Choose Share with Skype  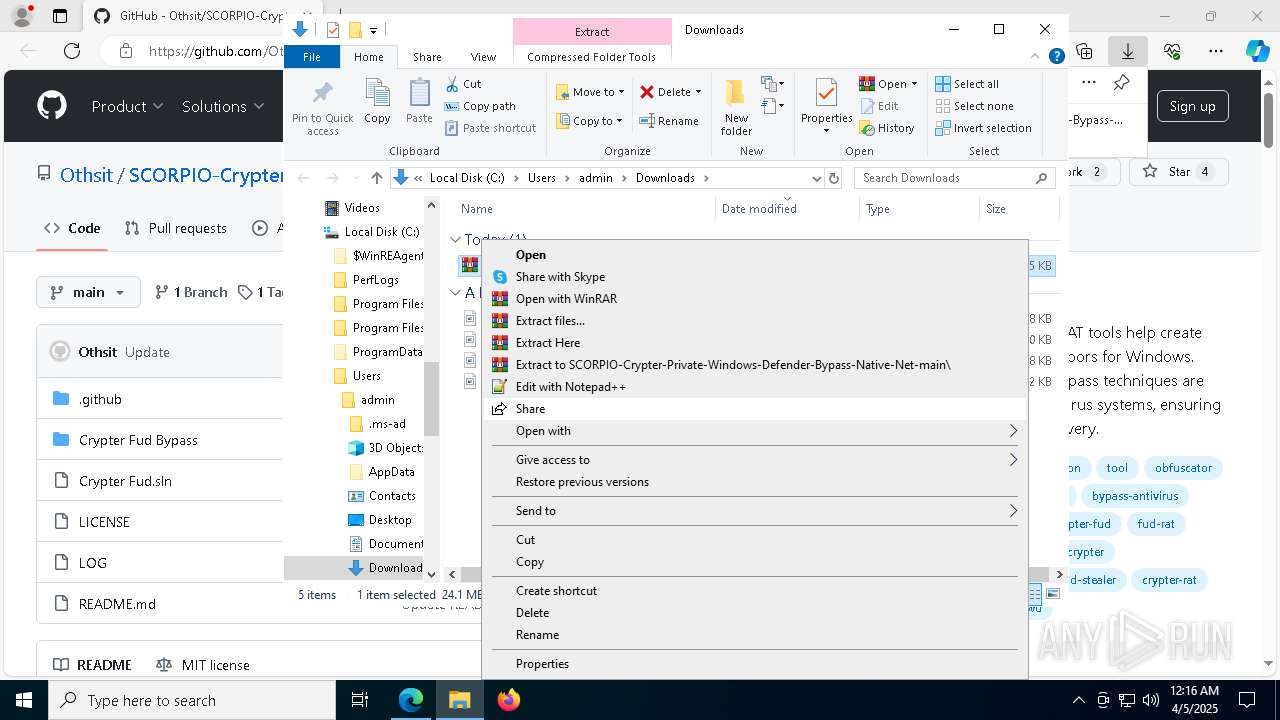coord(755,277)
